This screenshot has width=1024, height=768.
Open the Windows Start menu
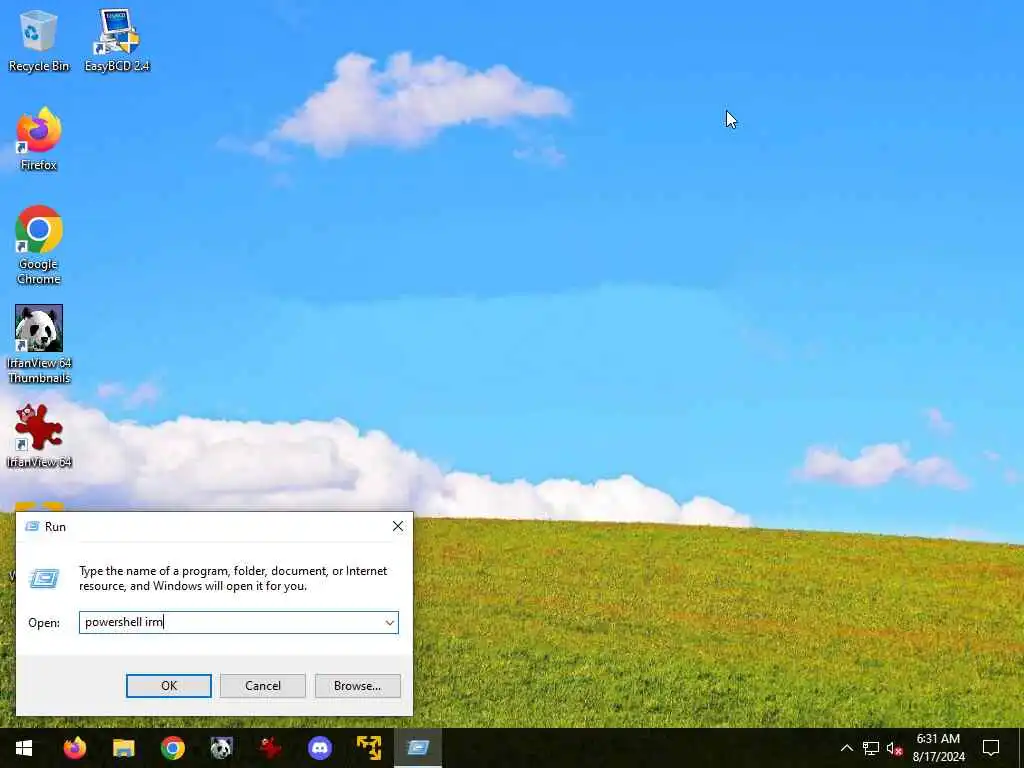(x=24, y=748)
